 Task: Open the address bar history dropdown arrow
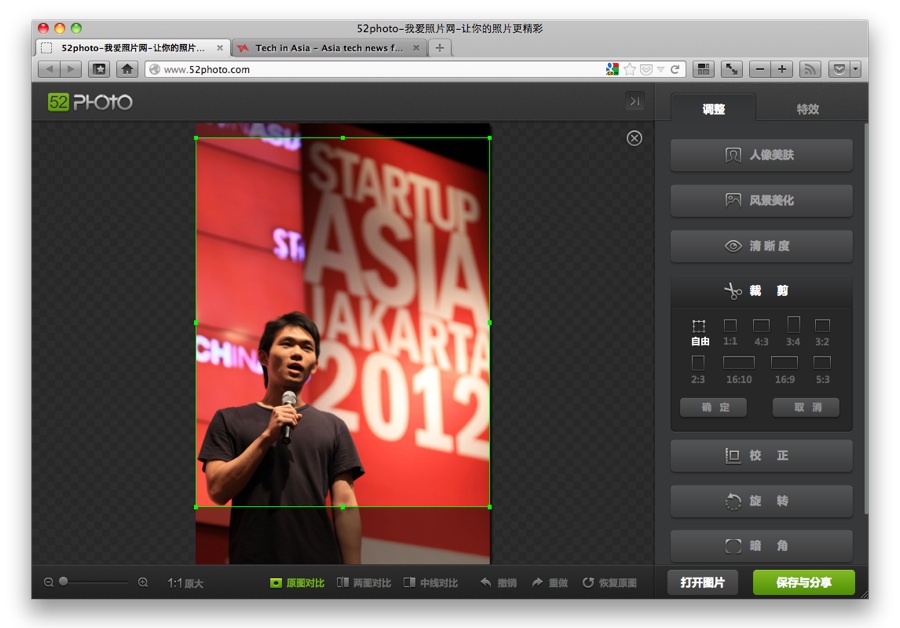click(661, 69)
